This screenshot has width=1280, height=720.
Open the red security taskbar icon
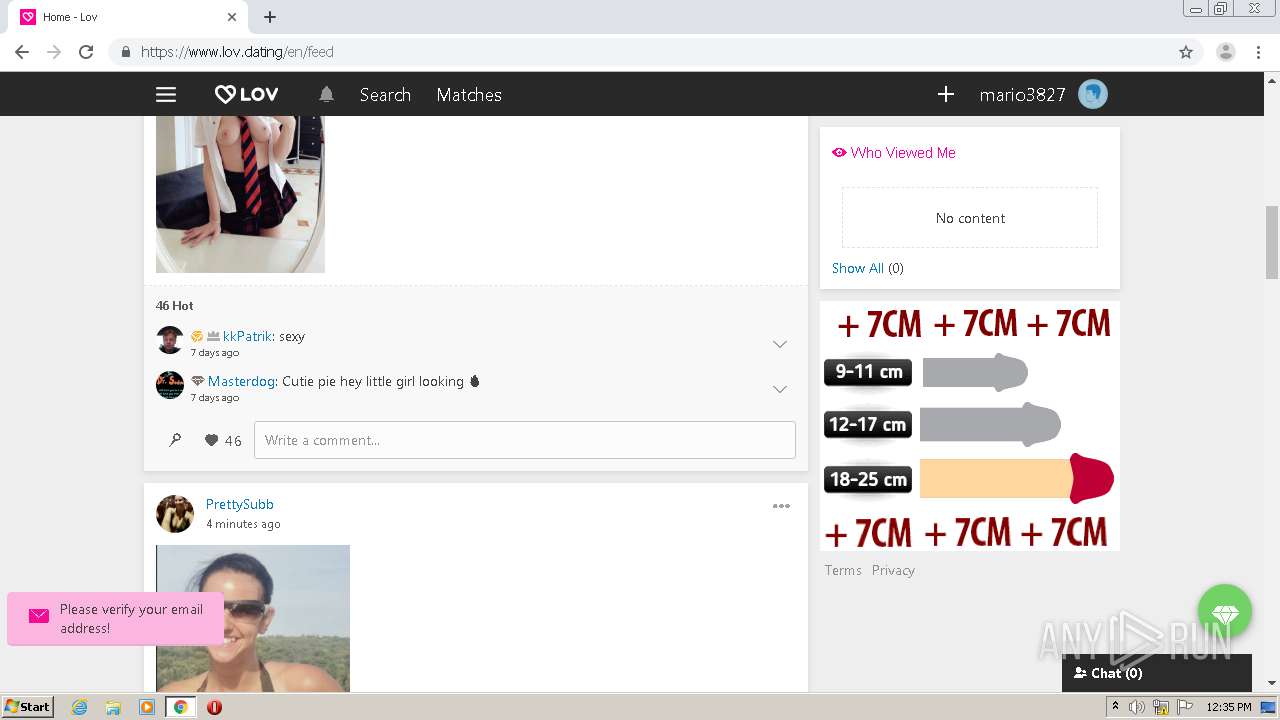(x=214, y=707)
